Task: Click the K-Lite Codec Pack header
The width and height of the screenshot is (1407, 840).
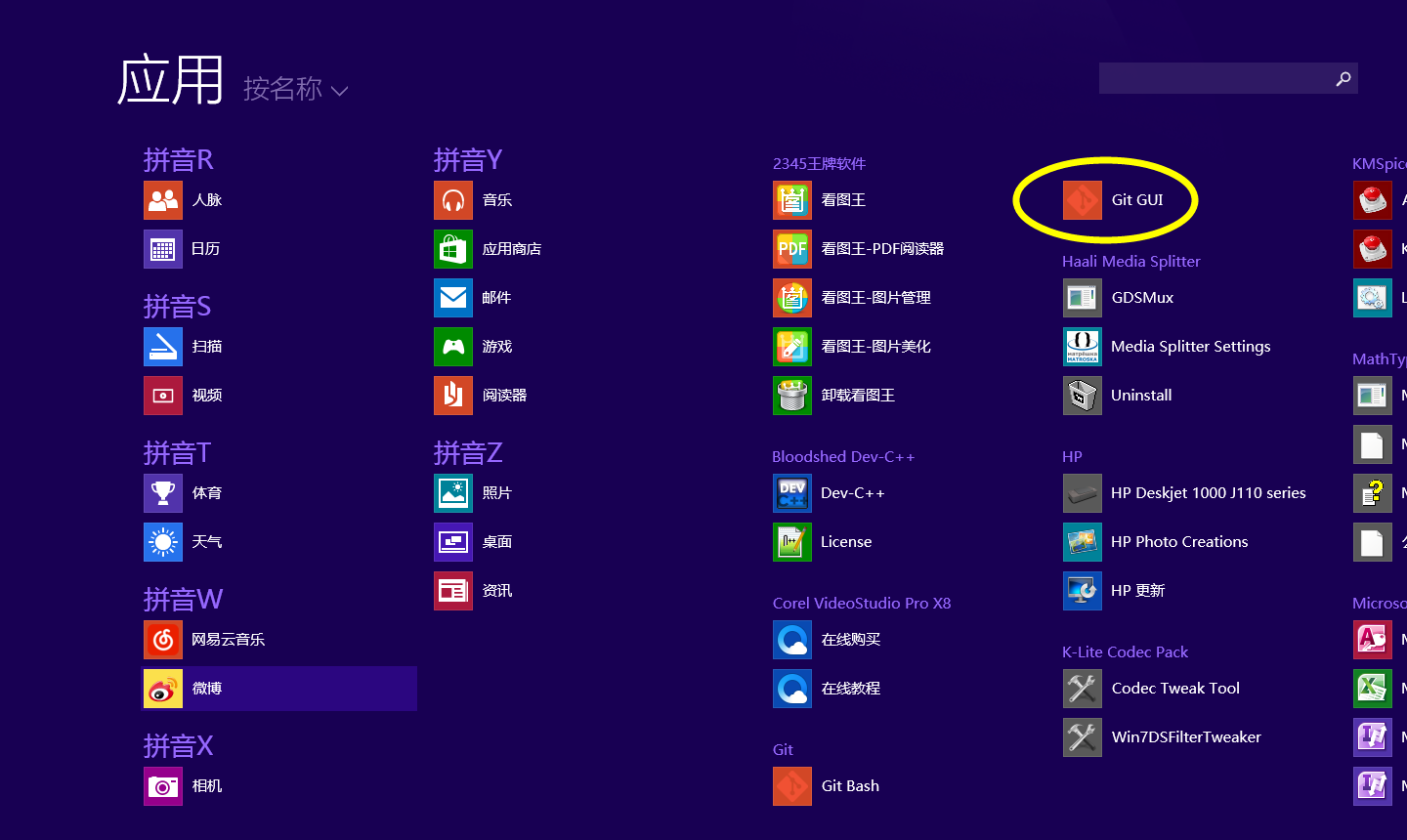Action: click(x=1126, y=651)
